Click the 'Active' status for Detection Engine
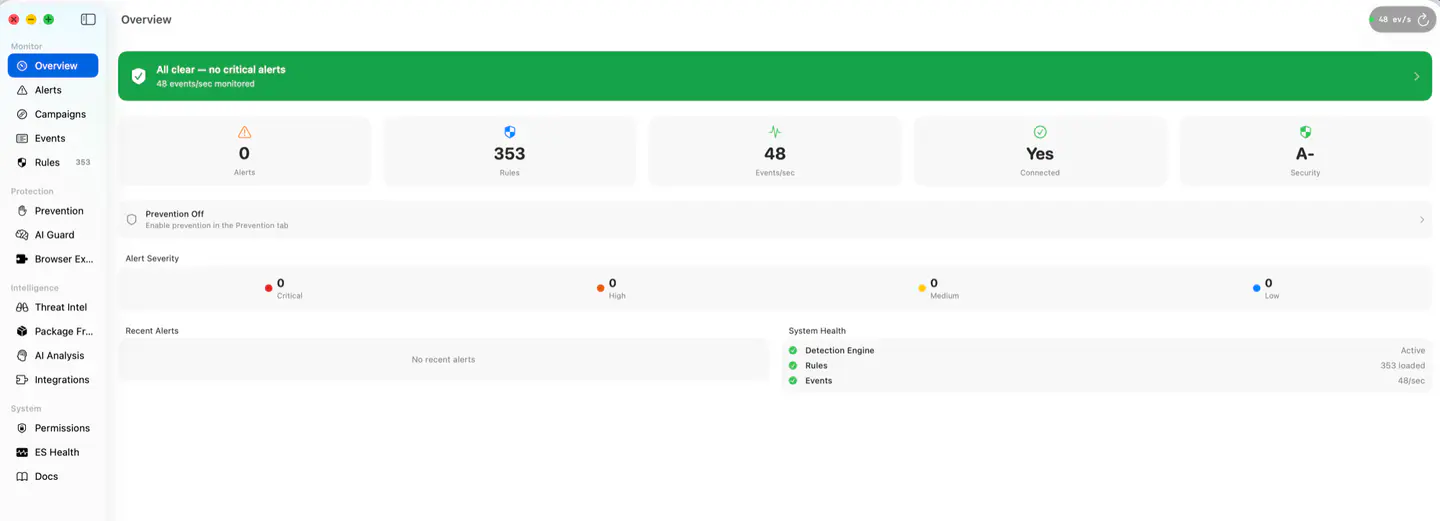This screenshot has height=521, width=1440. pos(1413,351)
